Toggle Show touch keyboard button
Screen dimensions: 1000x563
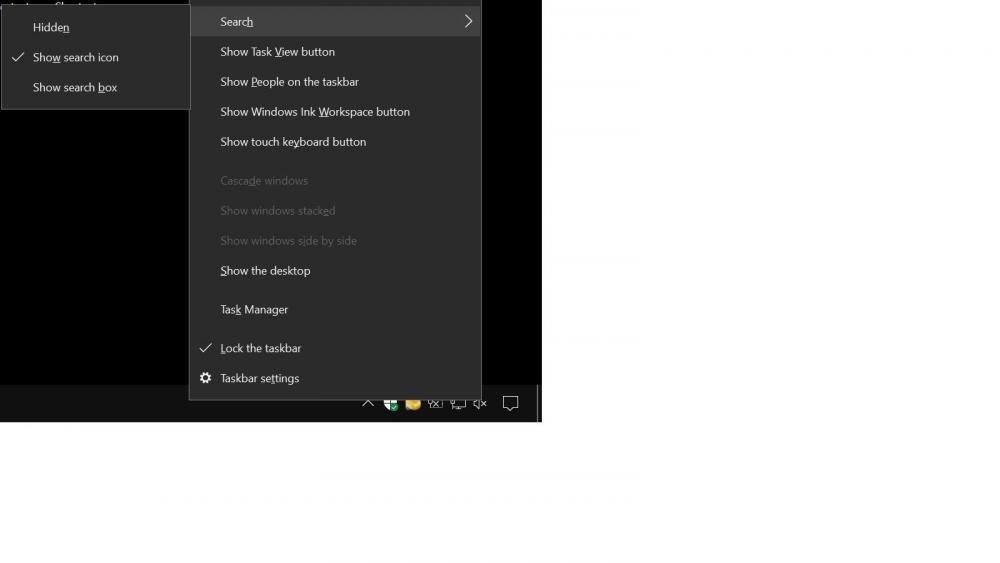[x=335, y=142]
